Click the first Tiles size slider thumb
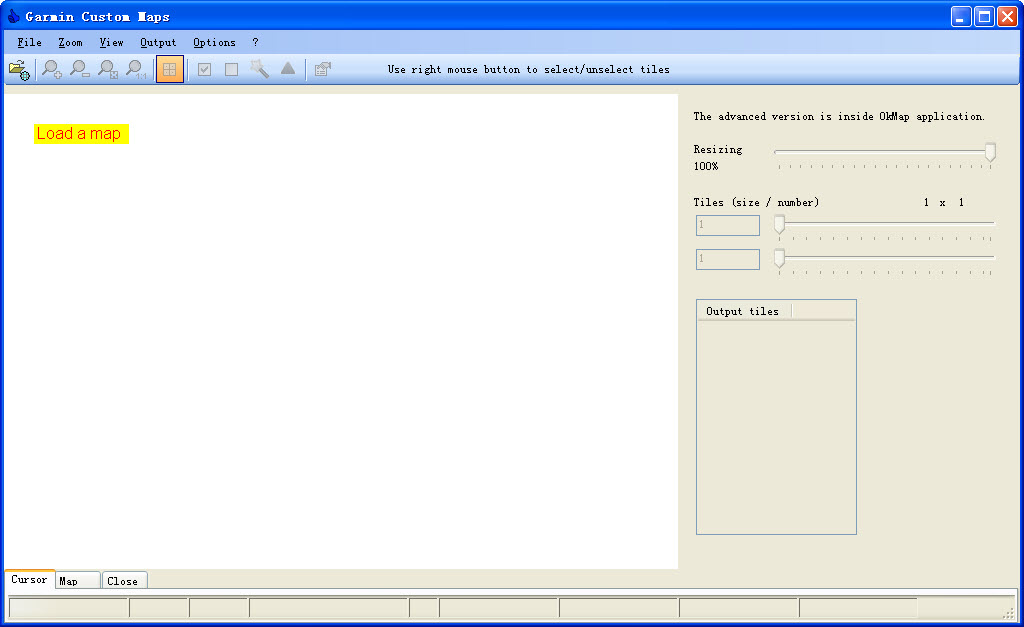Viewport: 1024px width, 627px height. point(779,224)
